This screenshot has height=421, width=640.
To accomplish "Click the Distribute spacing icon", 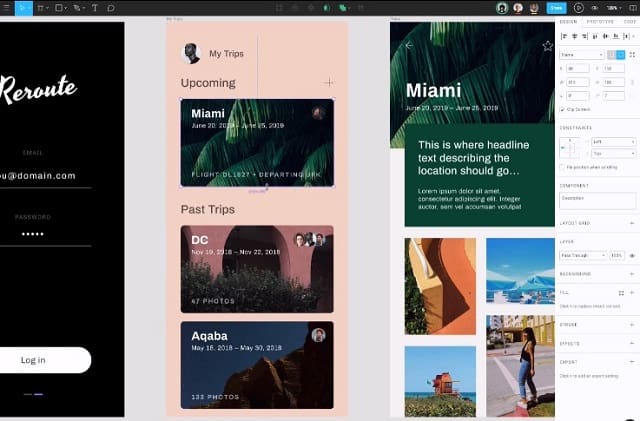I will point(627,36).
